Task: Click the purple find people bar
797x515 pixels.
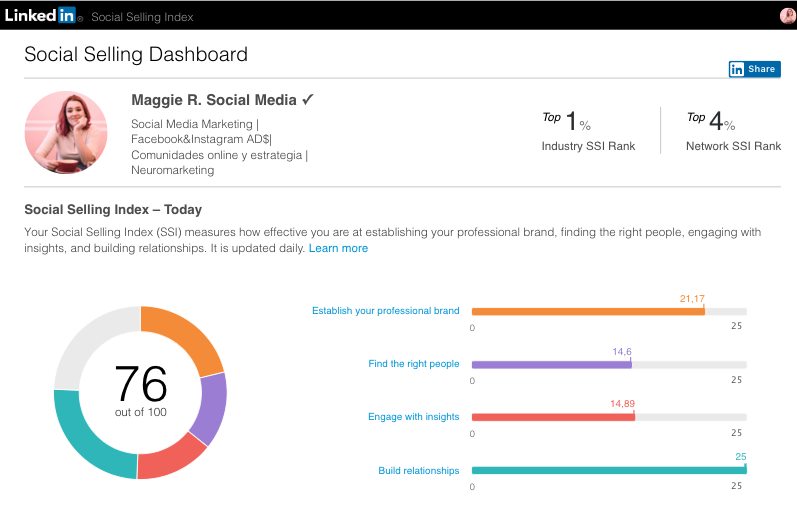Action: click(551, 365)
